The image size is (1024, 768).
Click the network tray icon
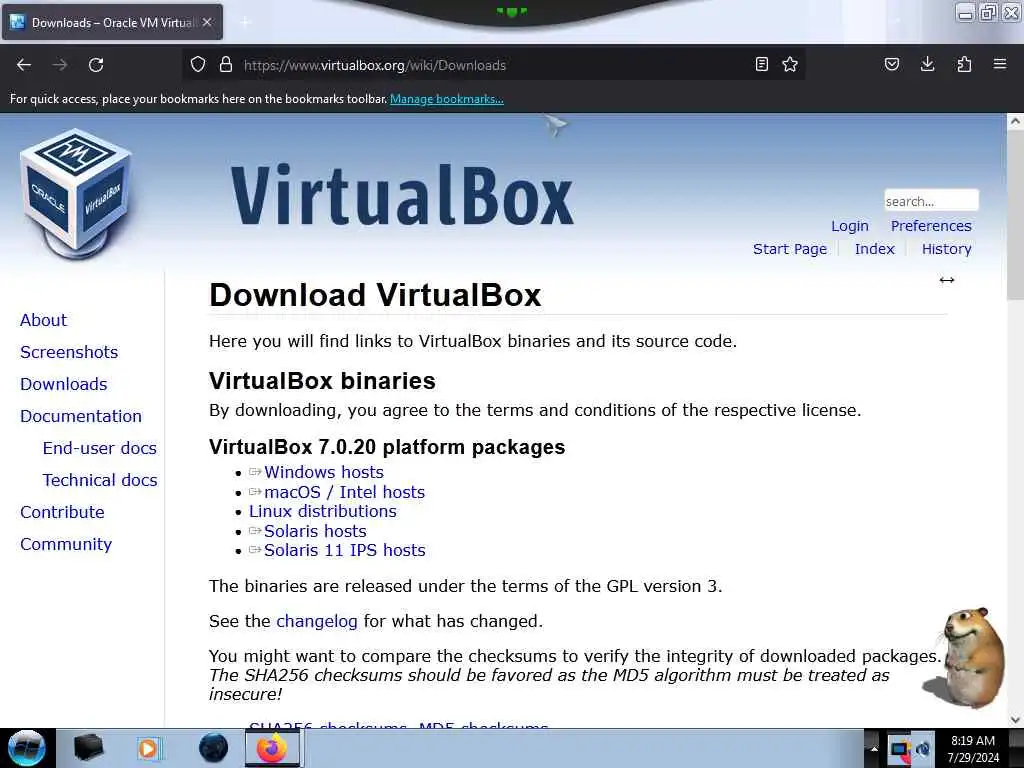923,749
